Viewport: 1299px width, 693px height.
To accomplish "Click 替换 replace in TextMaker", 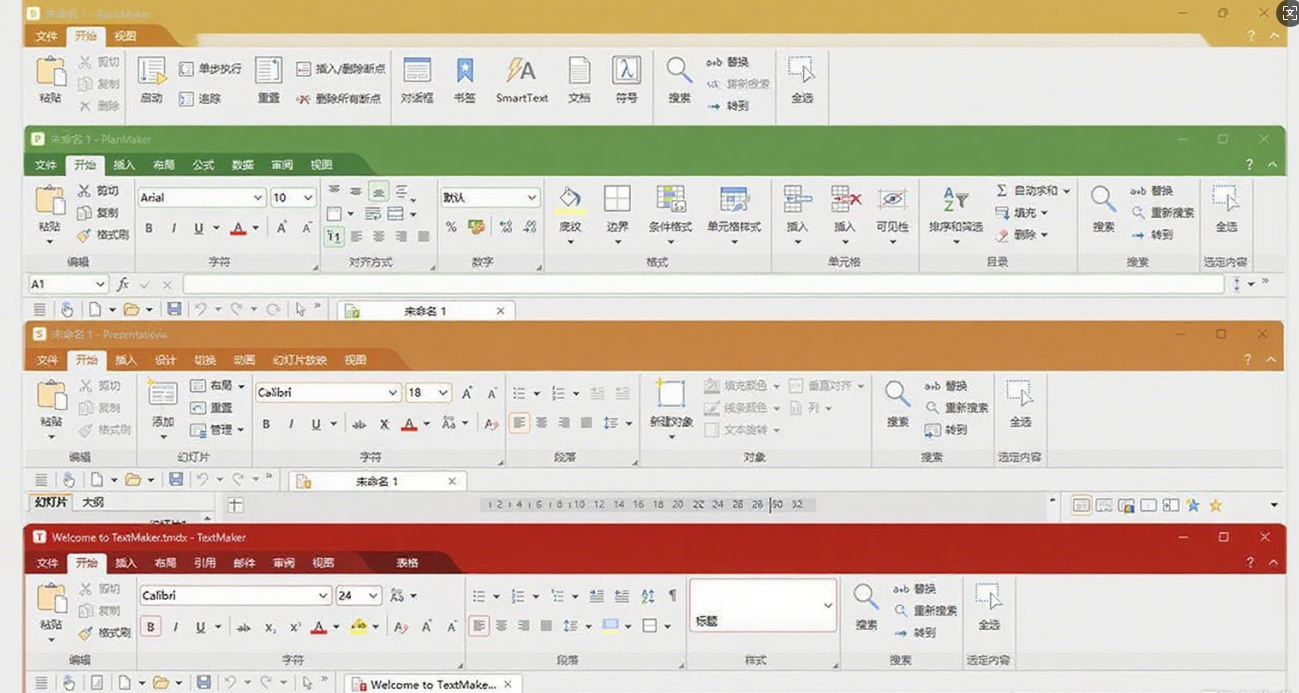I will (914, 589).
